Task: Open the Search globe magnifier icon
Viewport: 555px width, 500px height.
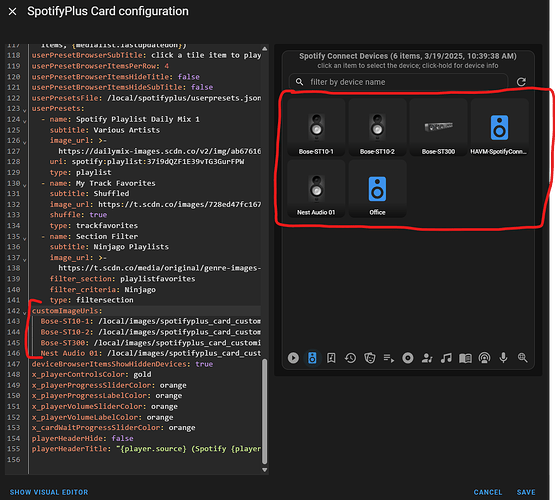Action: pyautogui.click(x=522, y=358)
